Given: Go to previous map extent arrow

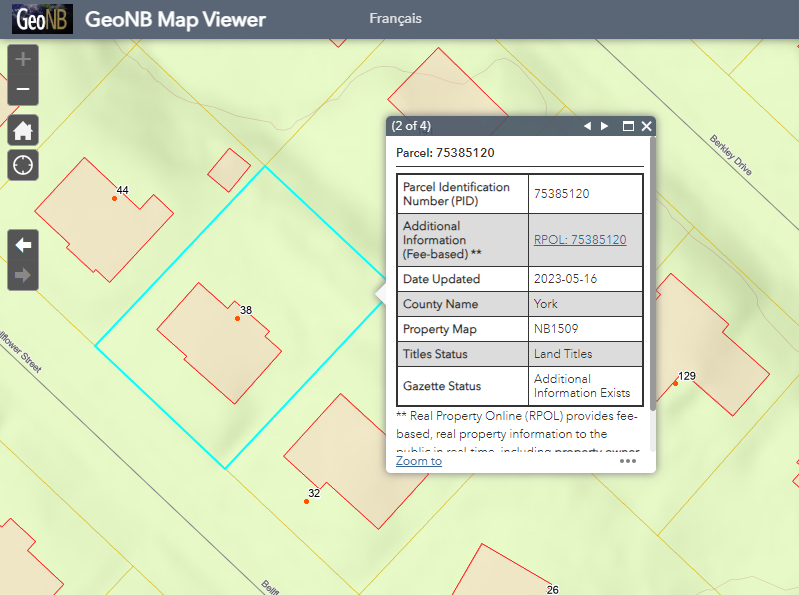Looking at the screenshot, I should point(23,245).
